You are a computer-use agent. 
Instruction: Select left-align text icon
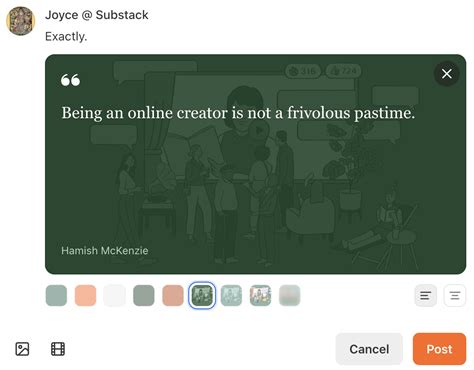point(426,295)
